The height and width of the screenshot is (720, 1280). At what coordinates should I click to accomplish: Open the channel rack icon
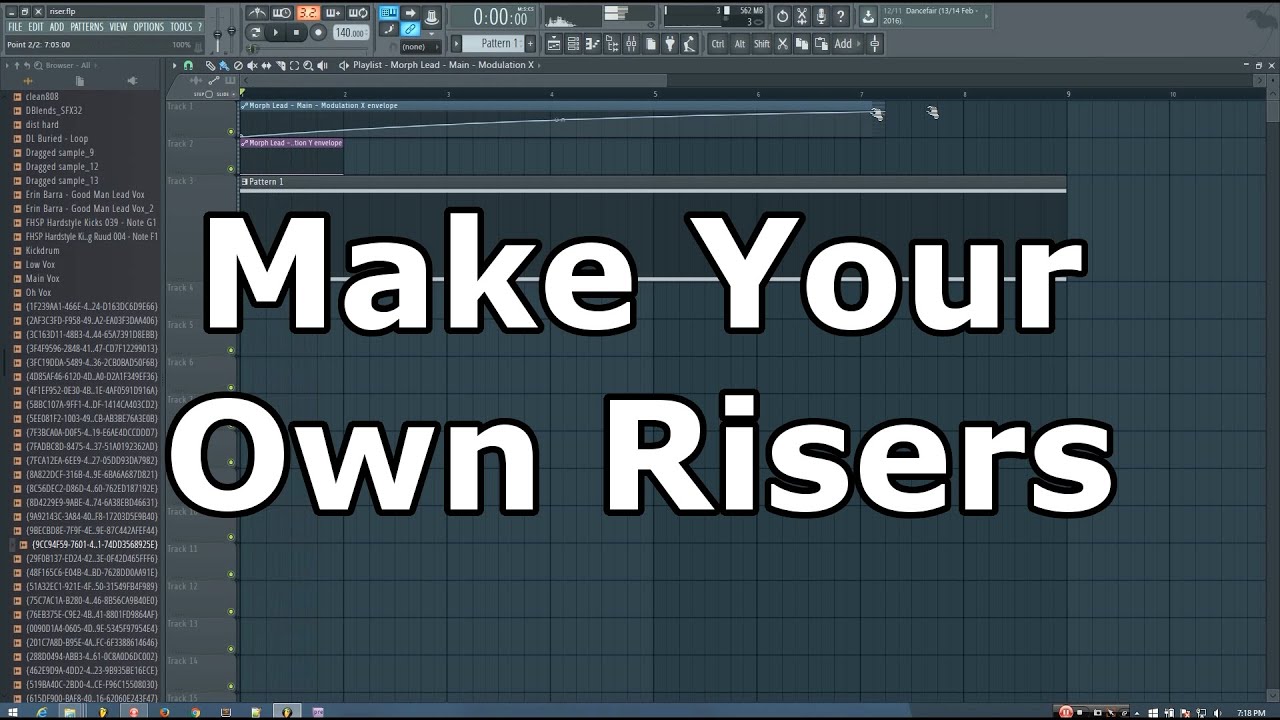pos(574,43)
